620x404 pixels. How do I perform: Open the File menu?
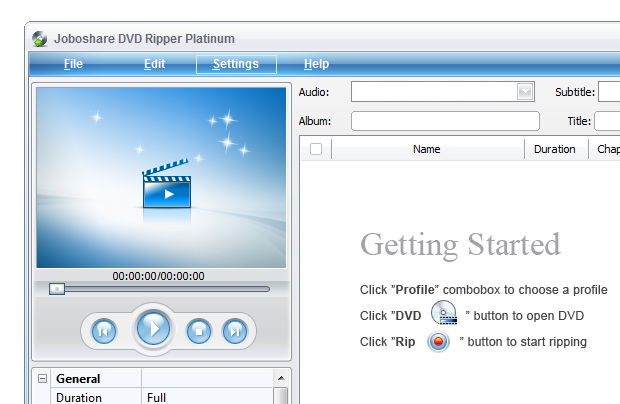(73, 64)
